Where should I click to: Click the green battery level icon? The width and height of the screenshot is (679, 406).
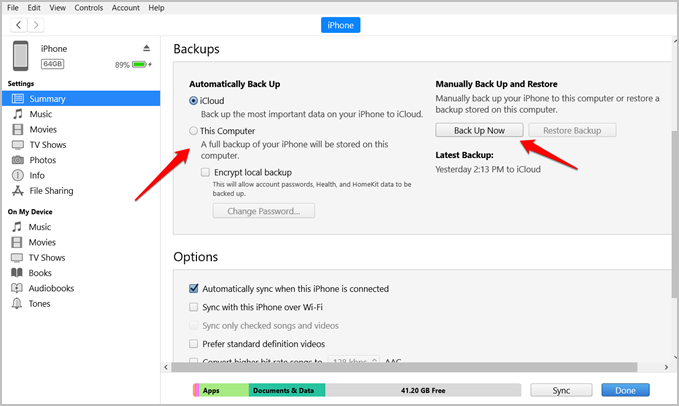[140, 64]
